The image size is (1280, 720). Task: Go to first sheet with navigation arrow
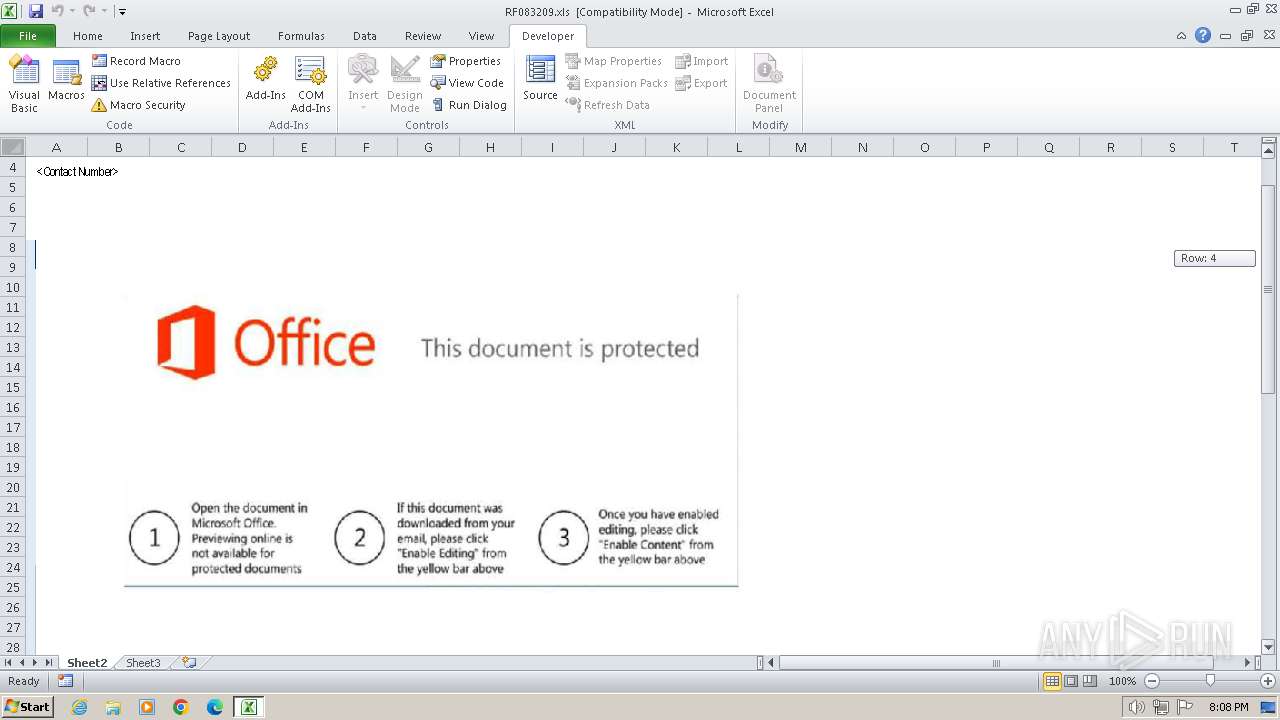(9, 663)
